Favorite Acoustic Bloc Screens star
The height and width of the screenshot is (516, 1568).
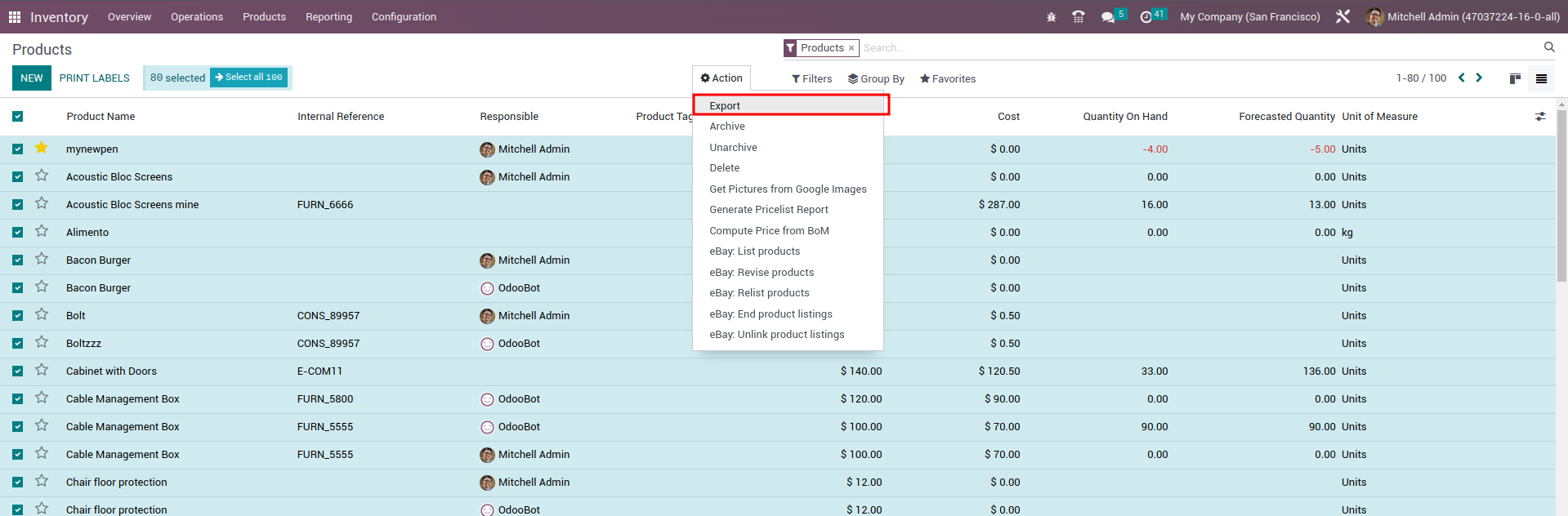[x=42, y=176]
